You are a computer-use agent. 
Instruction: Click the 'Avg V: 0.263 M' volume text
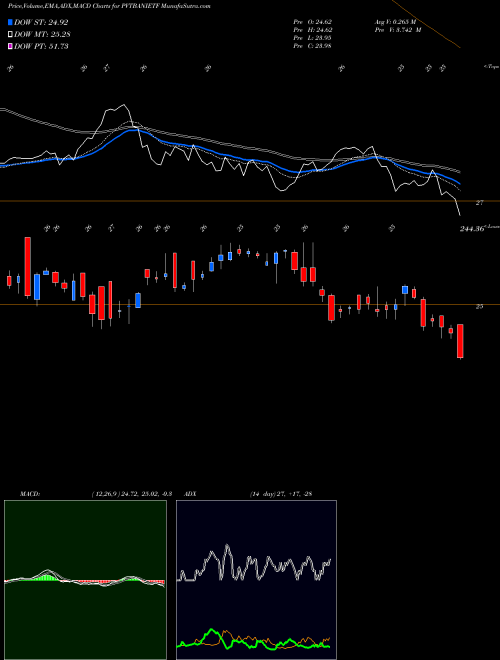click(395, 21)
